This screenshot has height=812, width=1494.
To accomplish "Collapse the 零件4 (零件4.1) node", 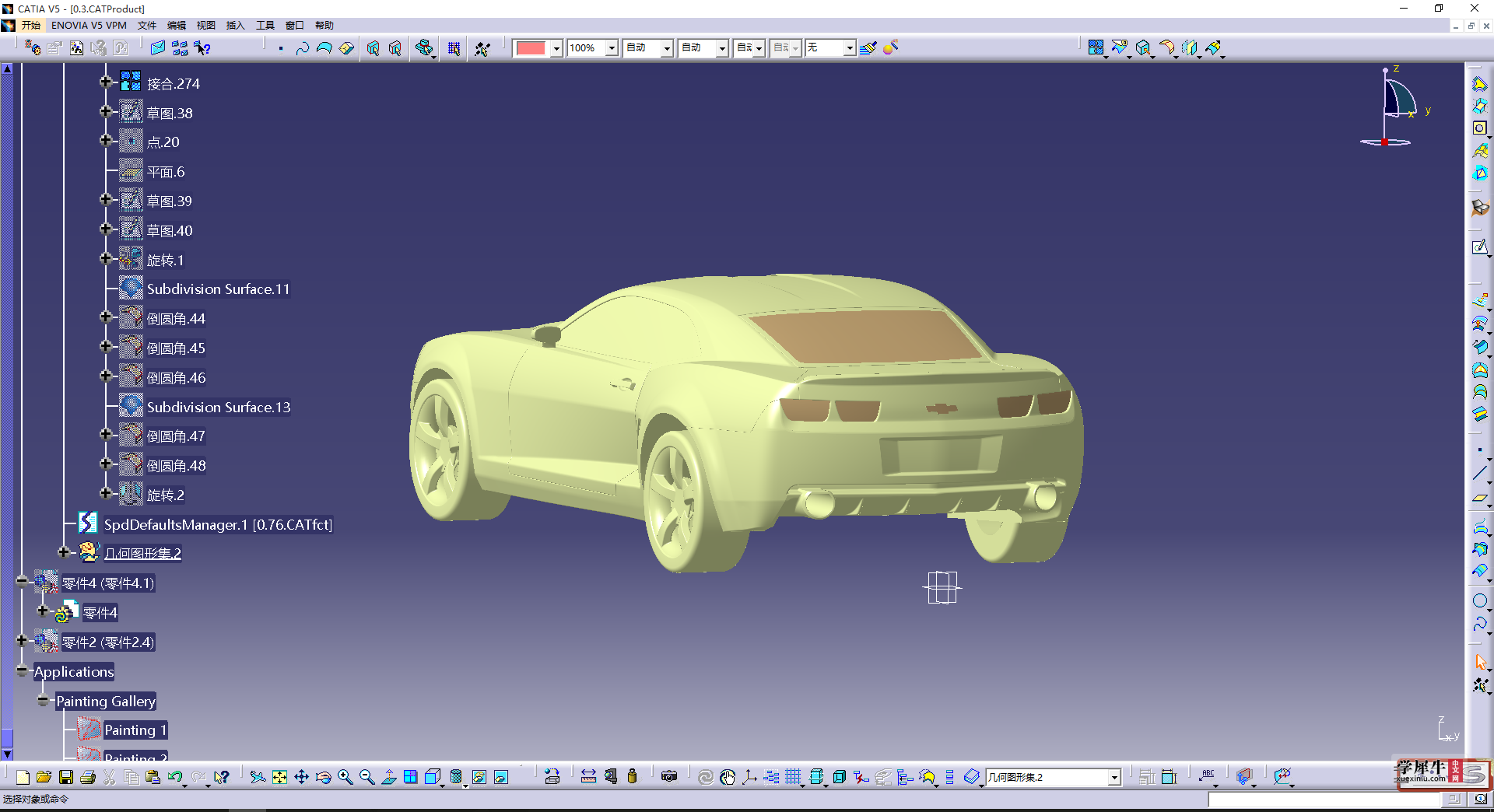I will pyautogui.click(x=22, y=582).
